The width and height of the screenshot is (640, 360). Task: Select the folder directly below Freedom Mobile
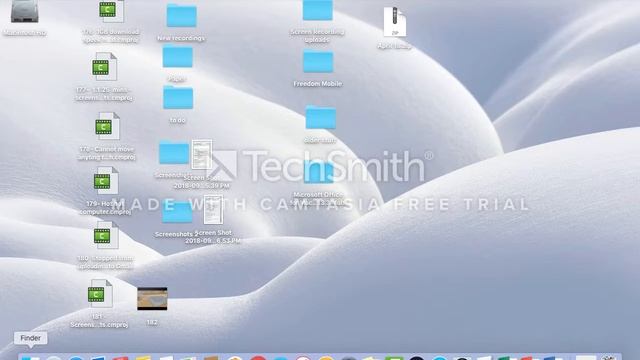[321, 118]
